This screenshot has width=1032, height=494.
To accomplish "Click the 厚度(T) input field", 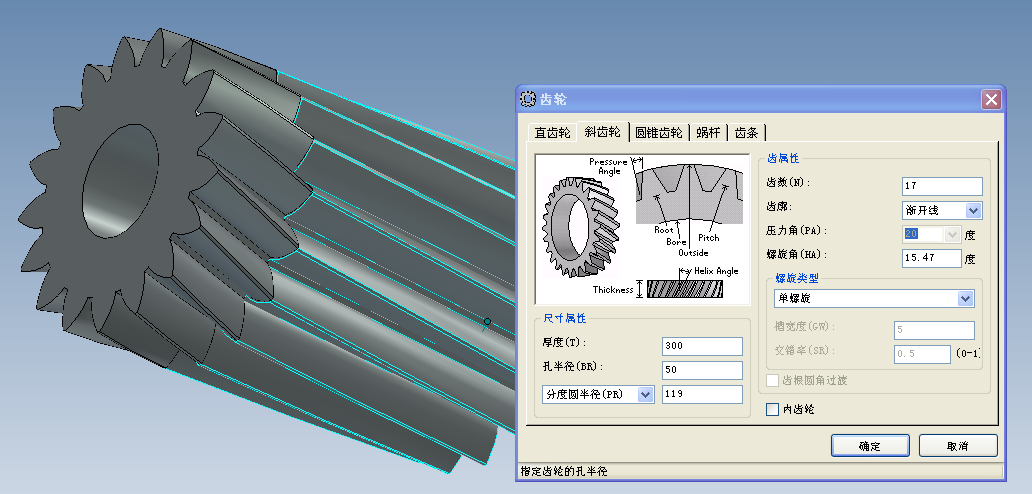I will tap(702, 346).
